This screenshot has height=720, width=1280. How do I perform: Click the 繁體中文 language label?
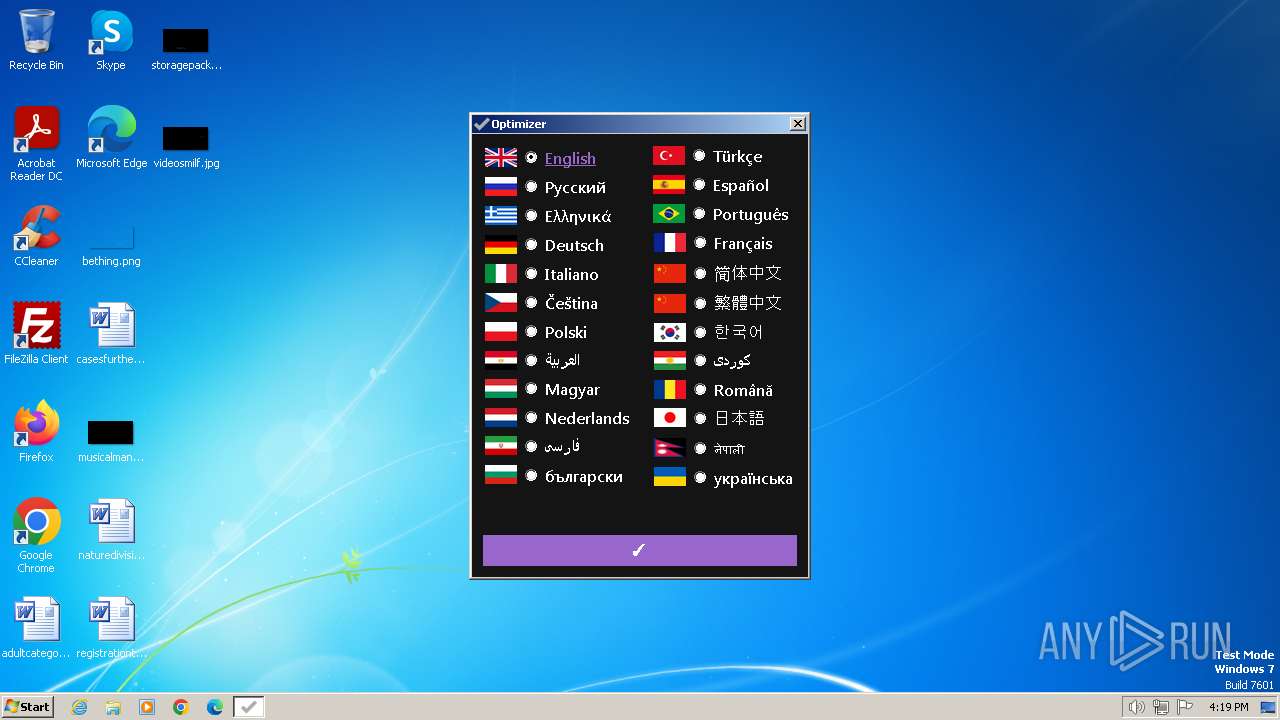pos(748,302)
